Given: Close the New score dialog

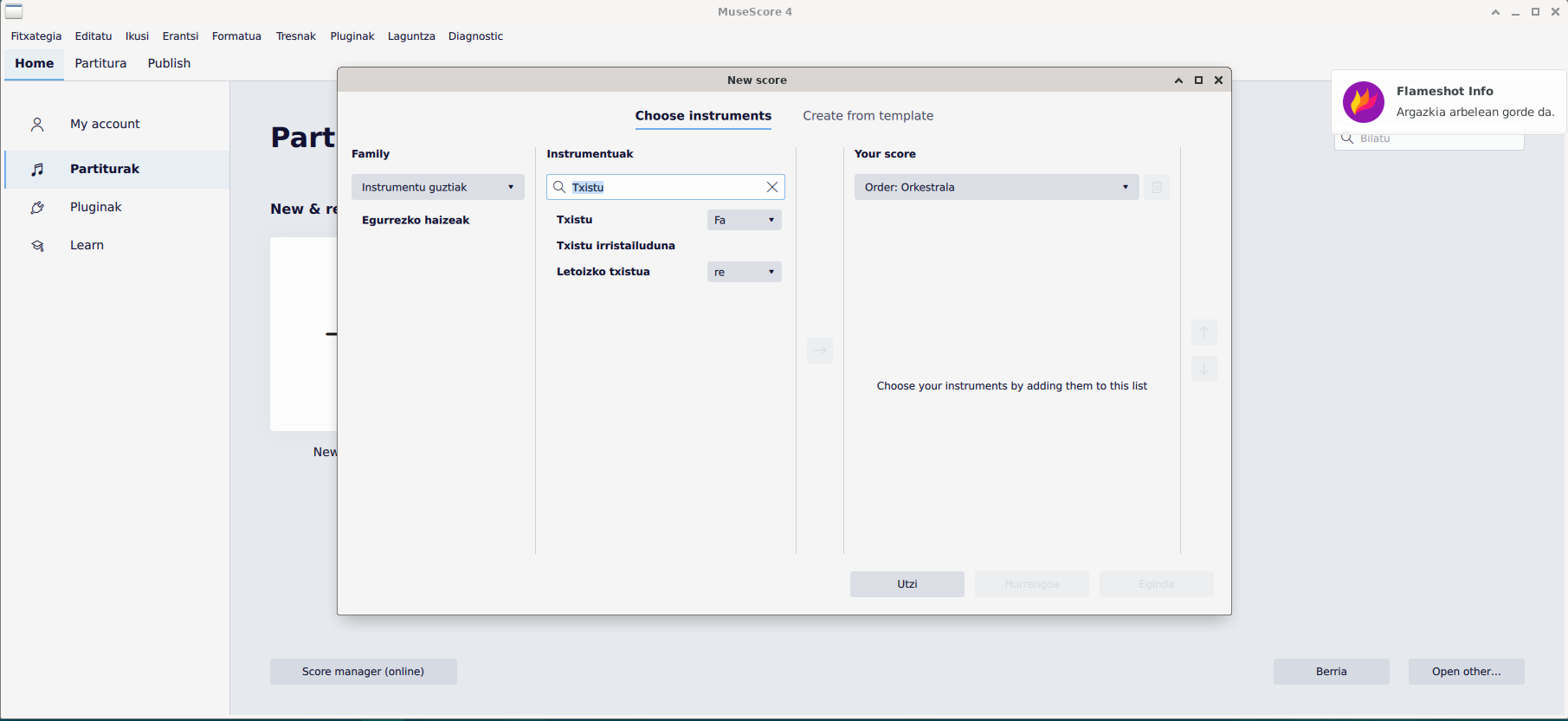Looking at the screenshot, I should (x=1218, y=80).
